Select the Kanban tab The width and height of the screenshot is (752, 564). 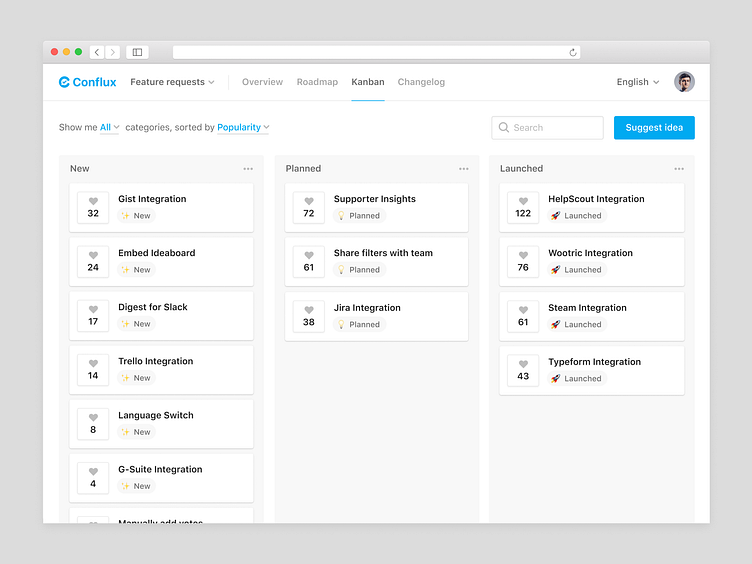click(368, 82)
